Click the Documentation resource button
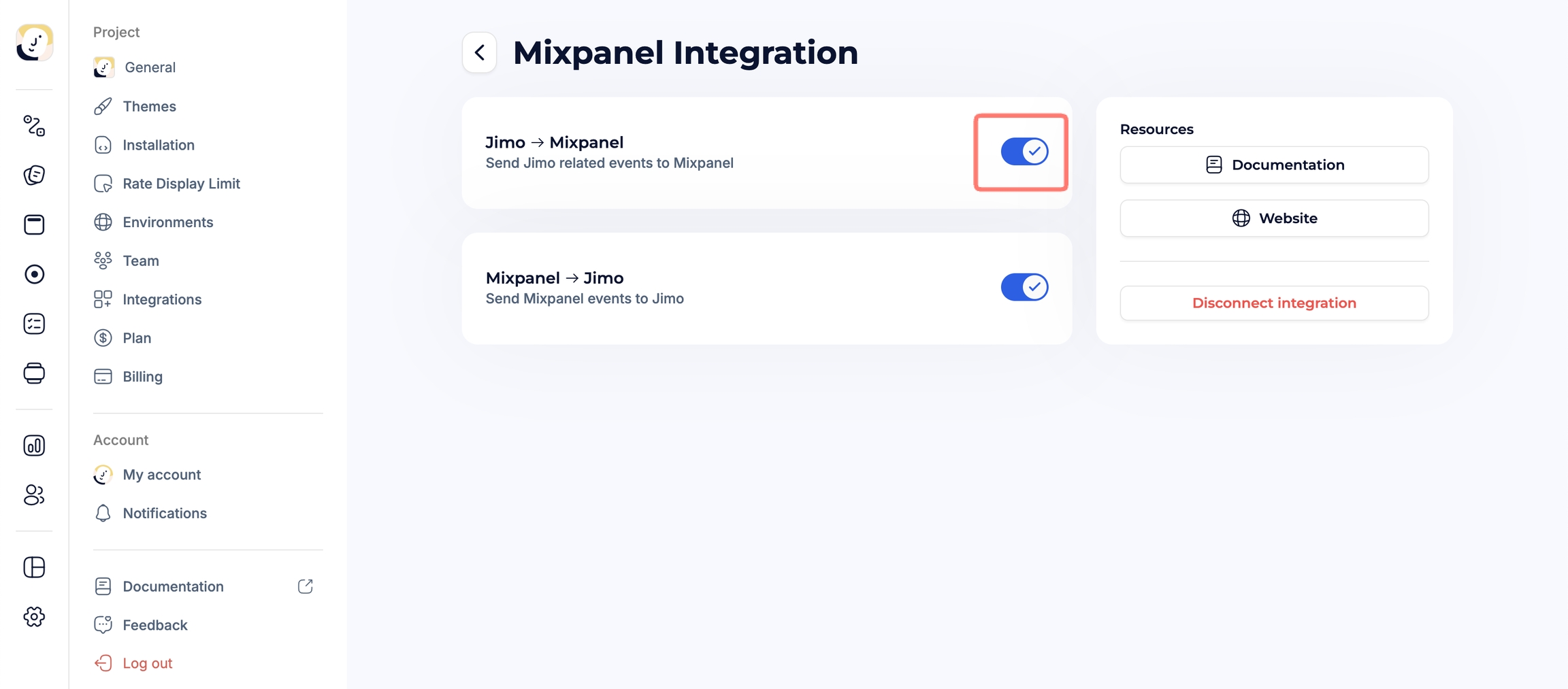Screen dimensions: 1568x689 (1274, 165)
